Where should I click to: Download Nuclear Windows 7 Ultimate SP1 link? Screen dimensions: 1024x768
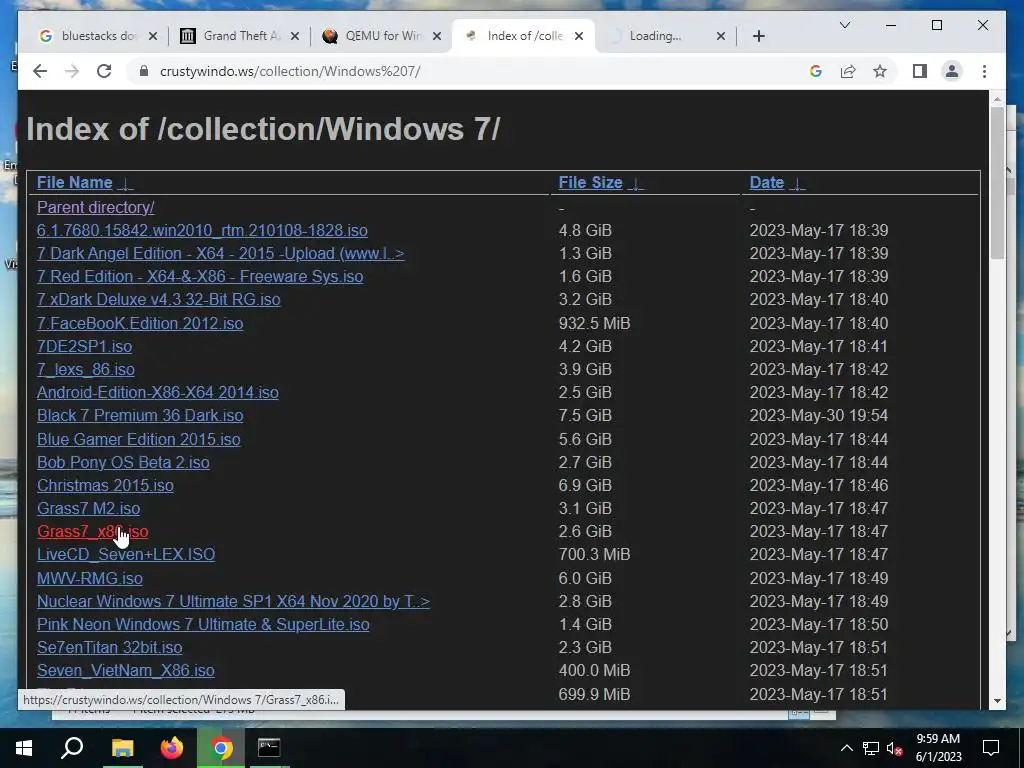click(233, 601)
